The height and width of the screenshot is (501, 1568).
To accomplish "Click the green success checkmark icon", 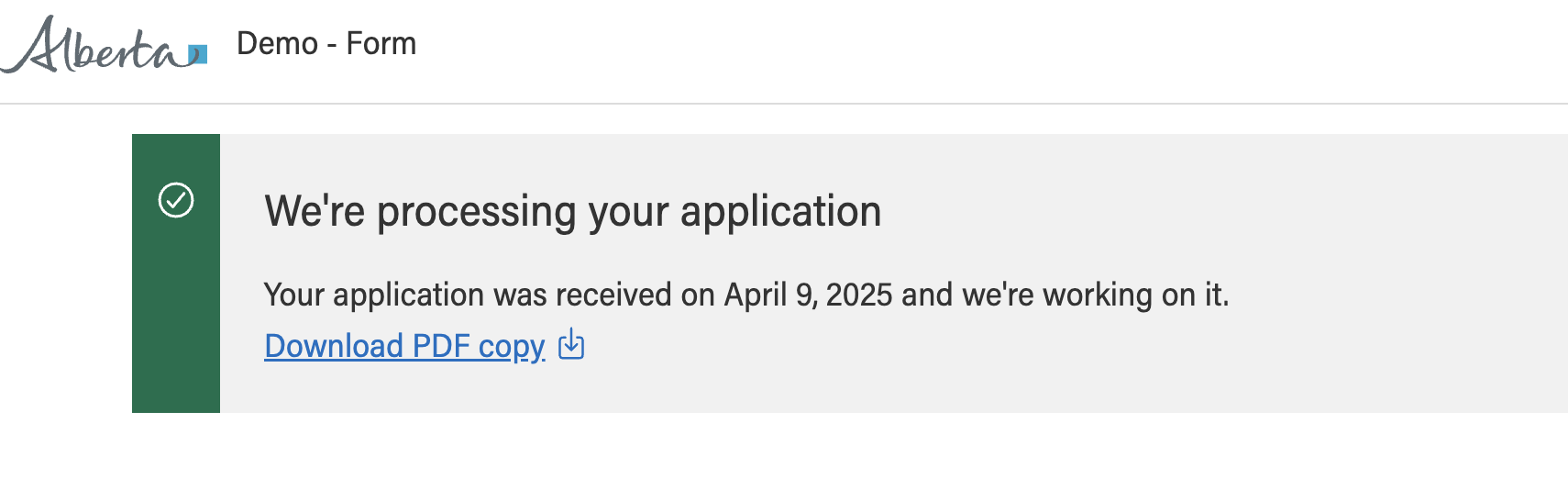I will (x=176, y=200).
